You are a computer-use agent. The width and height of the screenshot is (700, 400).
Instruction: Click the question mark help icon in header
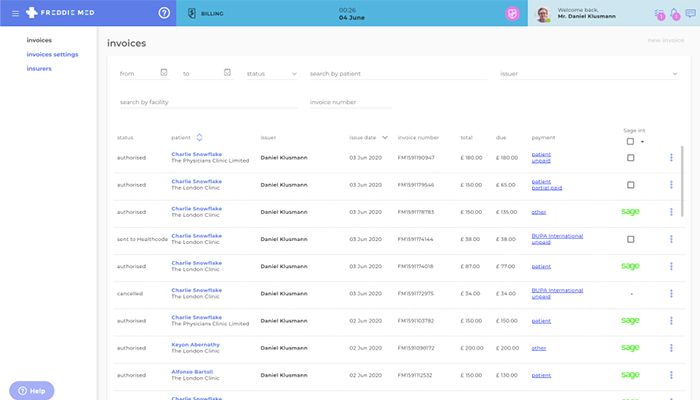pyautogui.click(x=164, y=13)
